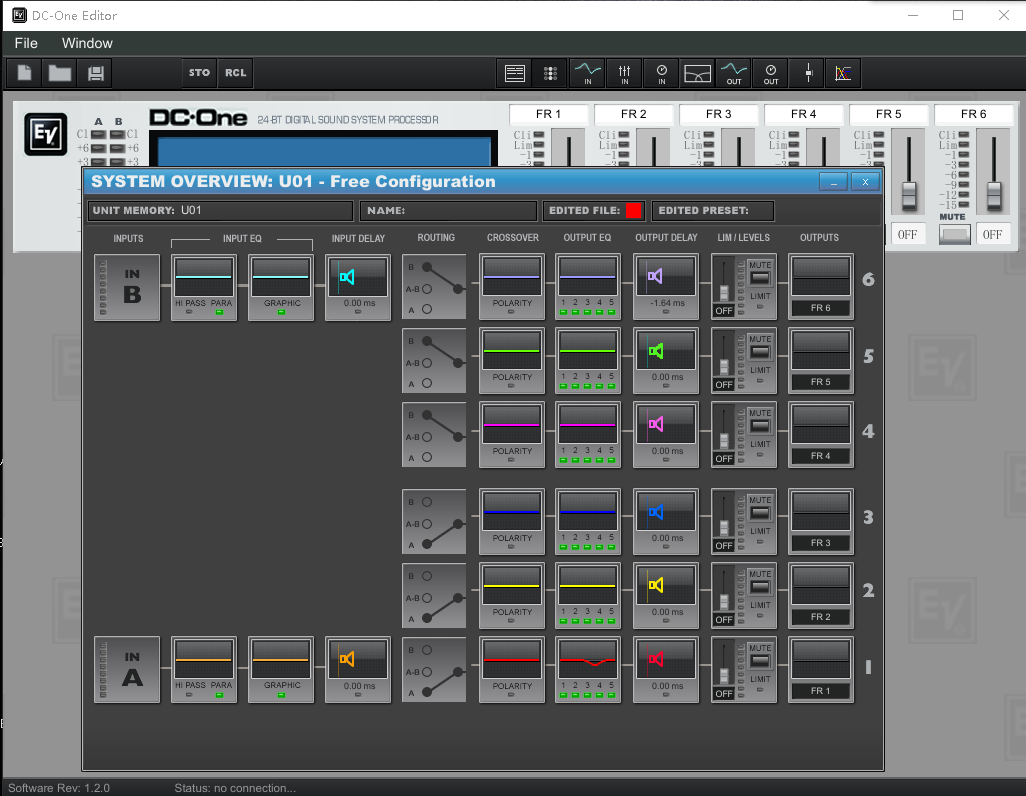Click the EV logo on device panel
This screenshot has height=796, width=1026.
point(46,134)
